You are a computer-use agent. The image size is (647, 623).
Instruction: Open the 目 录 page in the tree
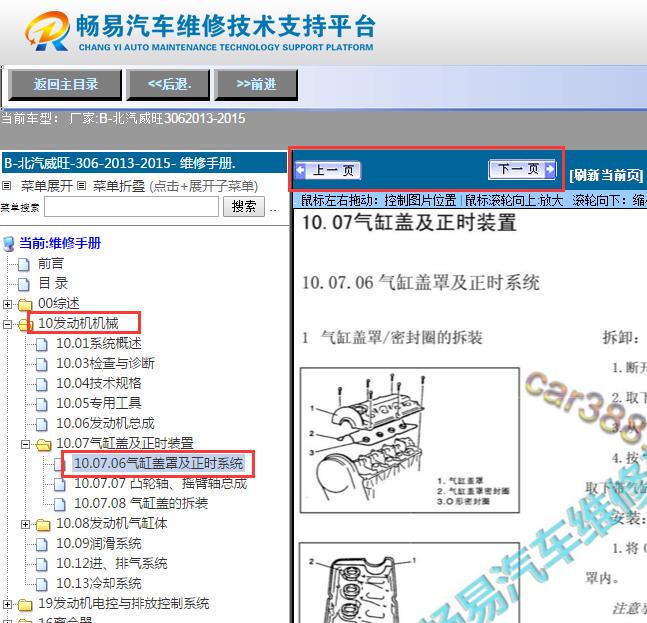point(53,283)
